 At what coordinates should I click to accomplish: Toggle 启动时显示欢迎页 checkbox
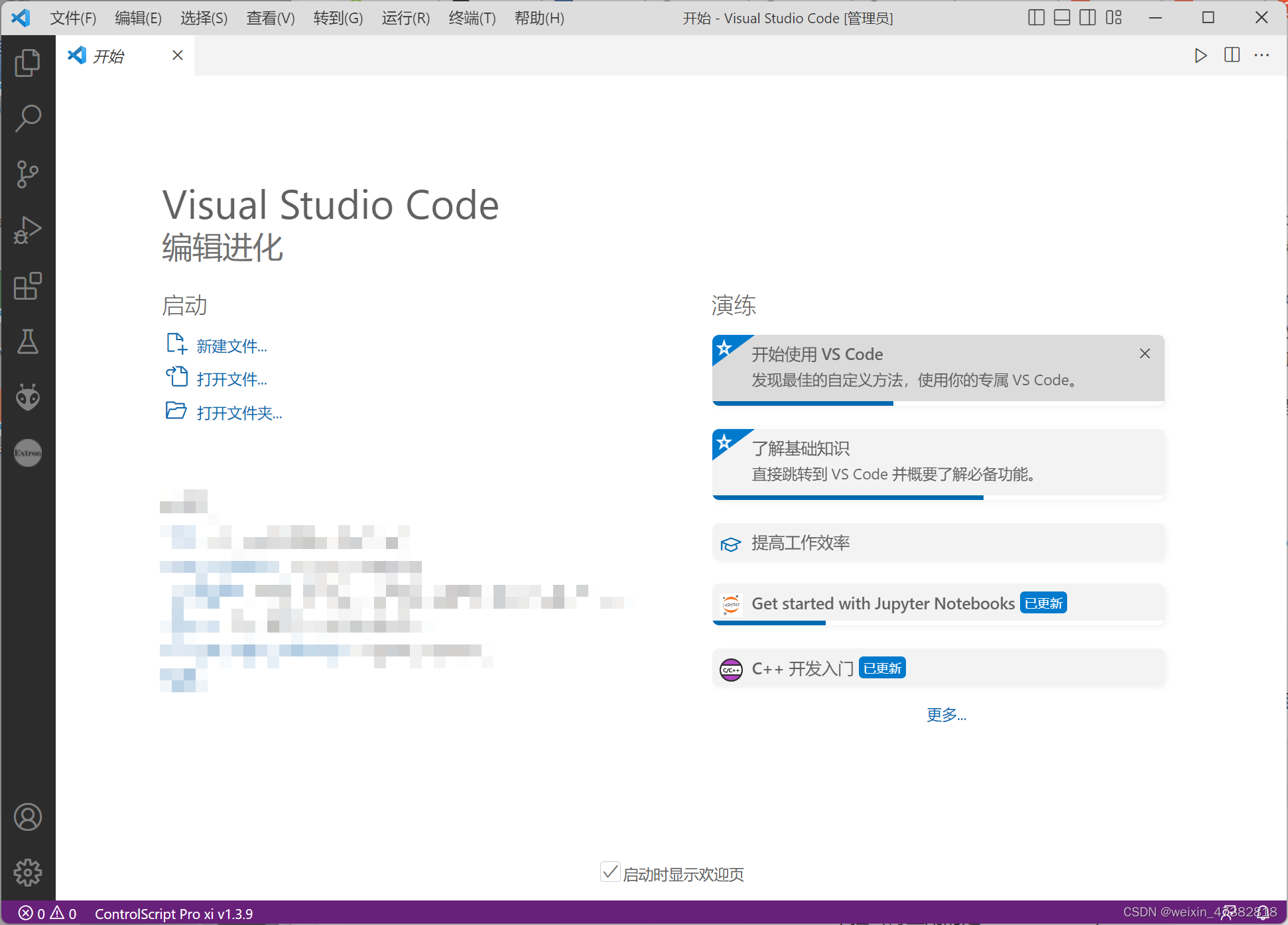pyautogui.click(x=610, y=873)
